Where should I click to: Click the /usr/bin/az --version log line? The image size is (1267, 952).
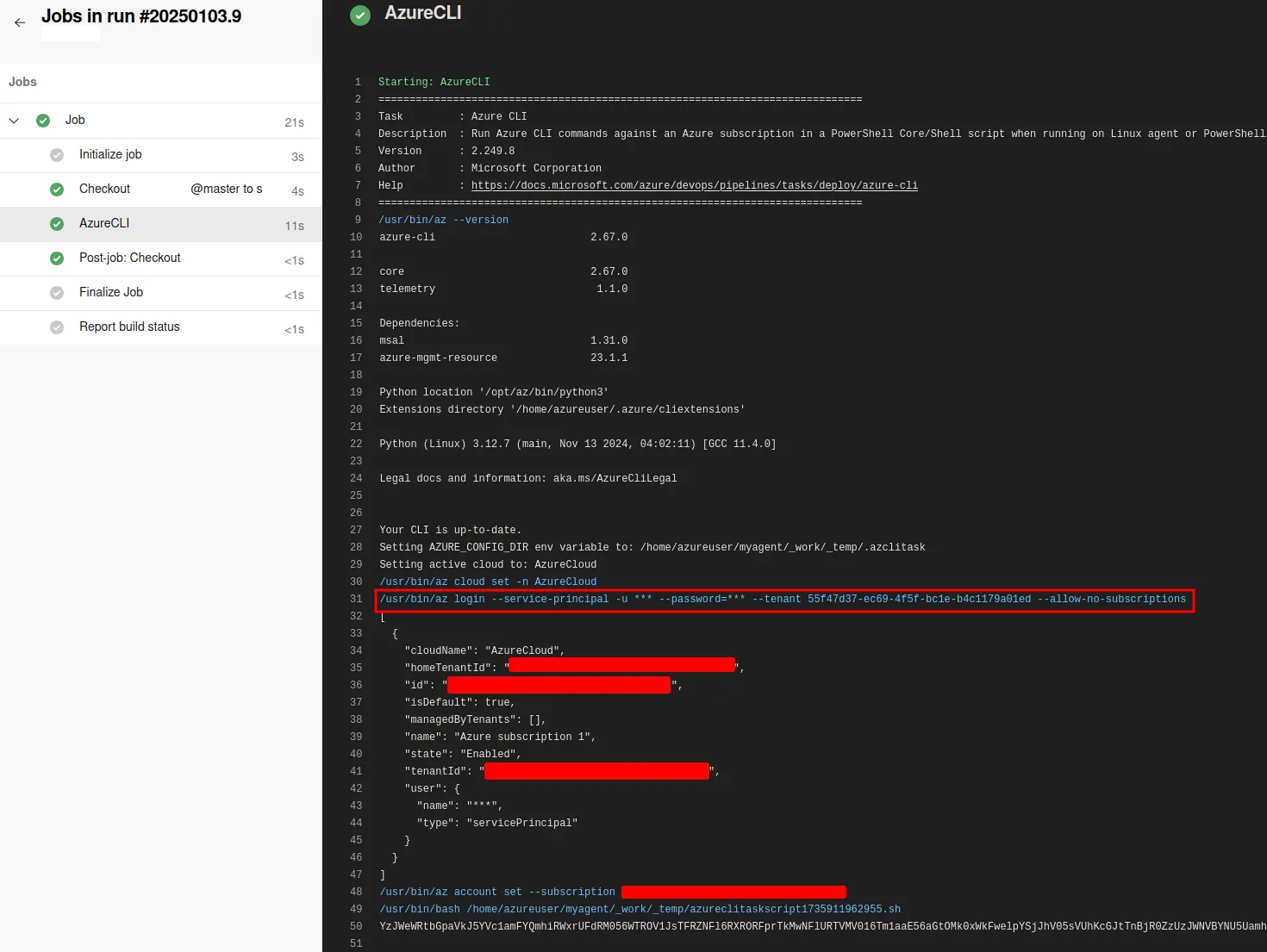pyautogui.click(x=444, y=220)
